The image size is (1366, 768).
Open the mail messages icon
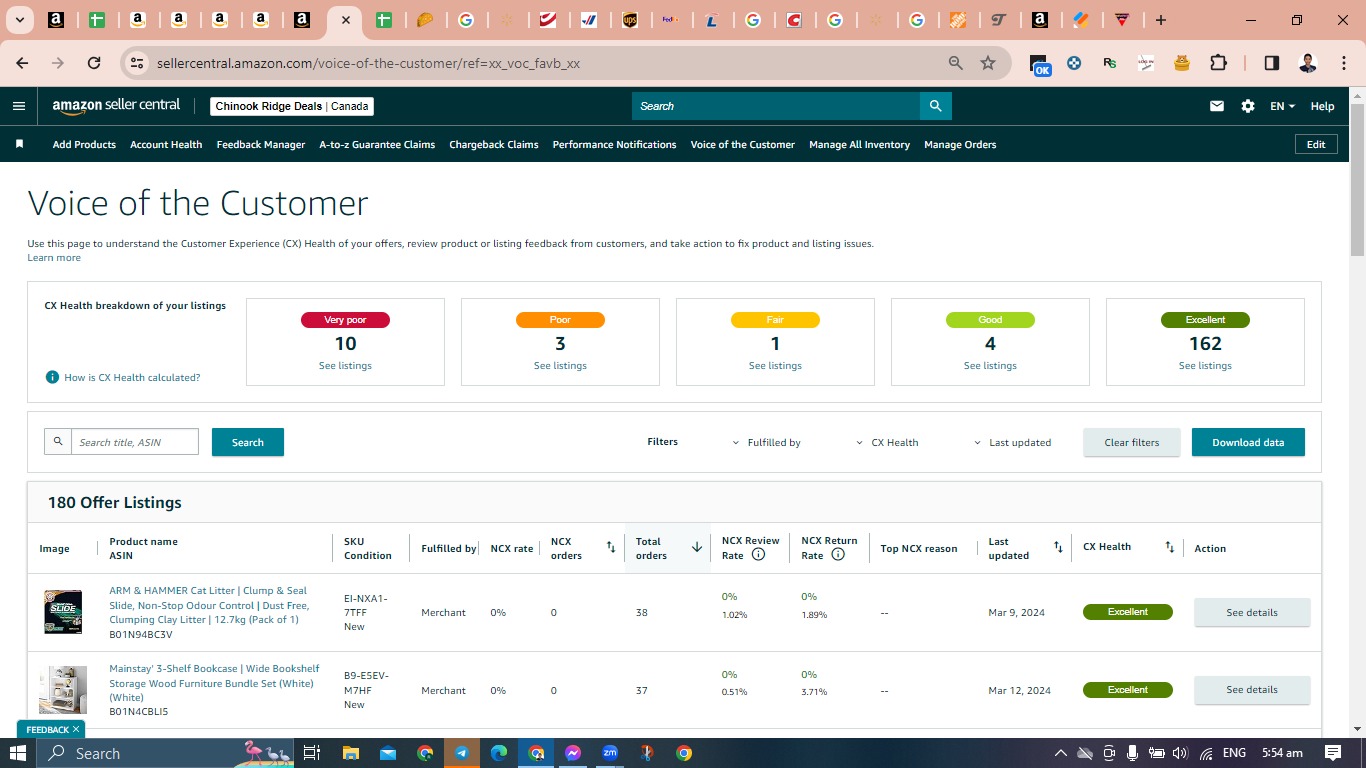(1217, 106)
